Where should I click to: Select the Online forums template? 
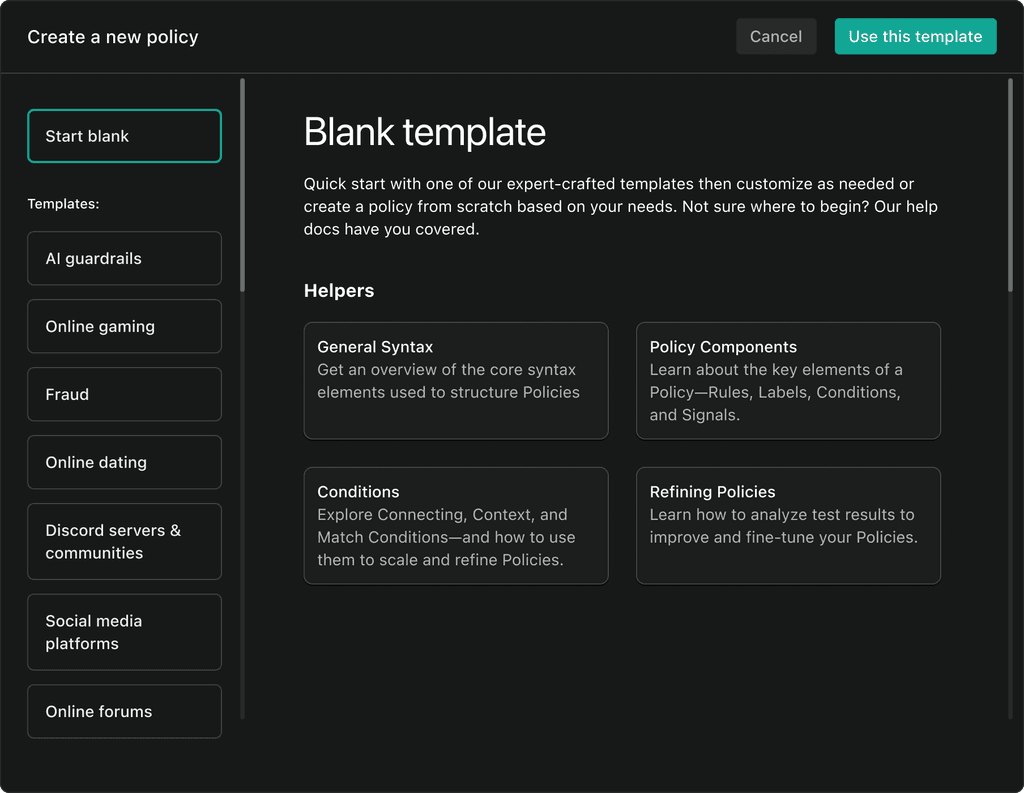click(x=124, y=711)
